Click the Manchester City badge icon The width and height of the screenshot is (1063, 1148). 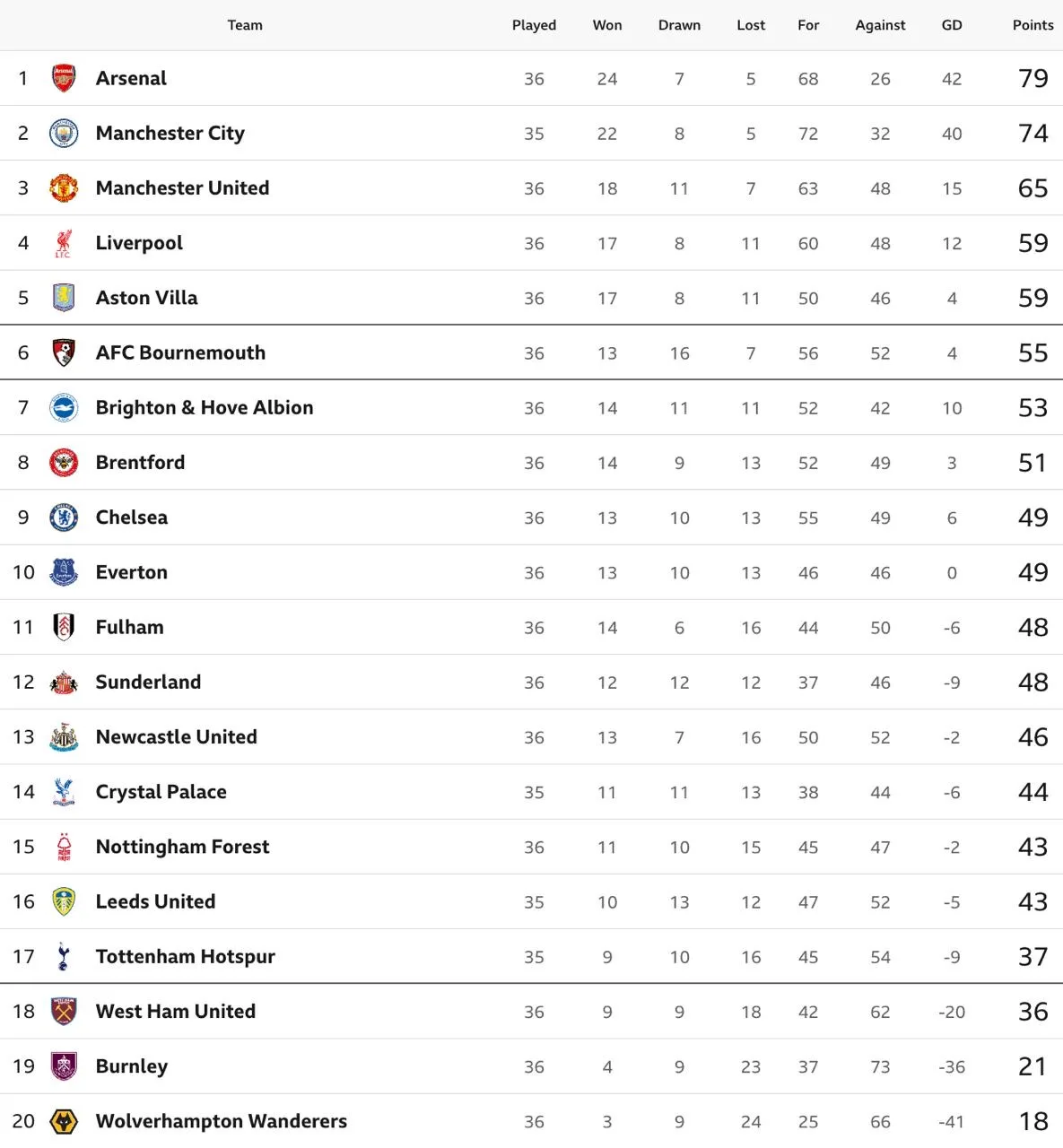point(64,133)
